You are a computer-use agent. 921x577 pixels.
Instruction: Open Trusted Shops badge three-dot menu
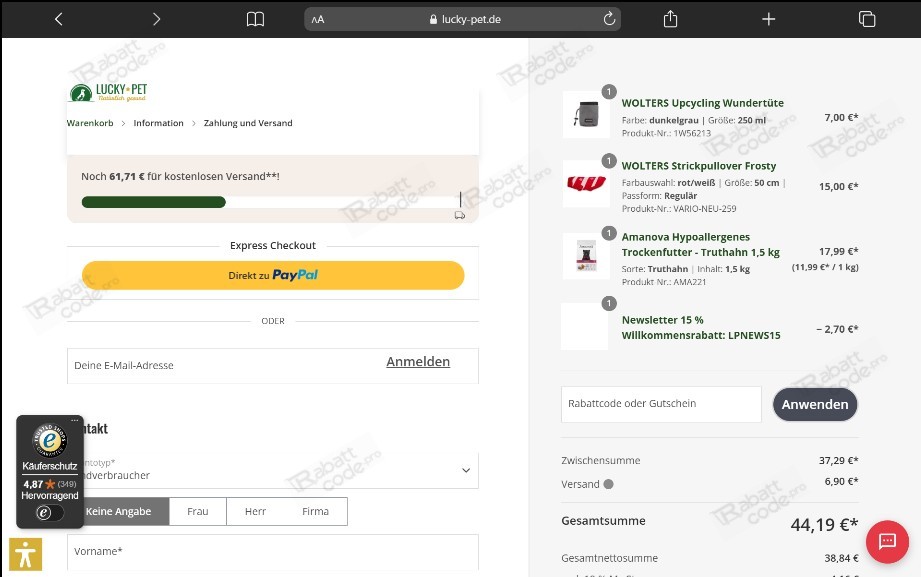click(x=75, y=420)
